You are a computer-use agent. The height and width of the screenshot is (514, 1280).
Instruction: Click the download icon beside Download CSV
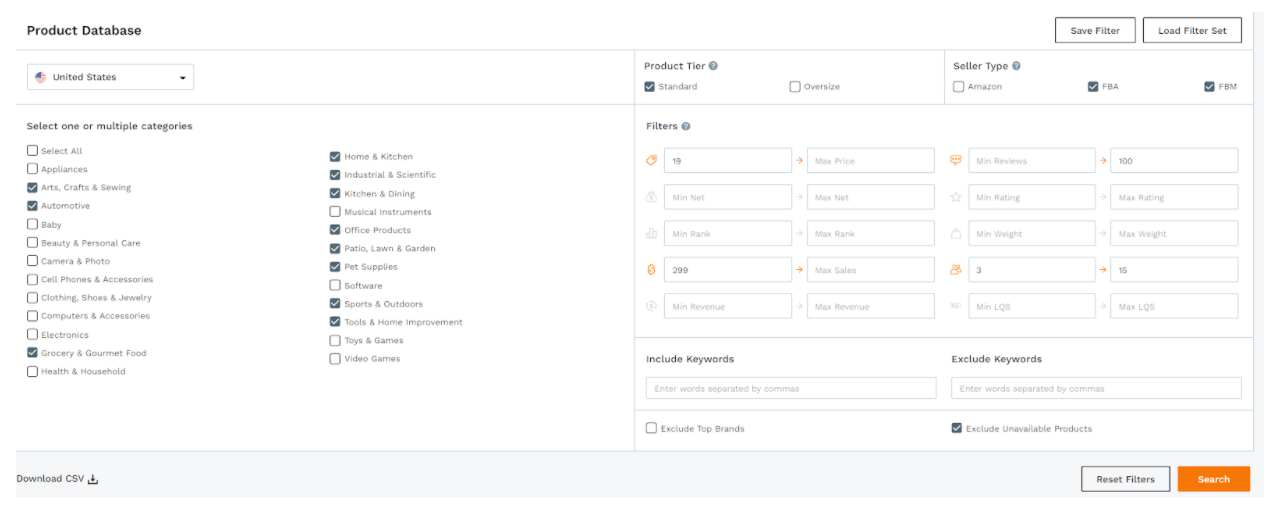click(x=93, y=480)
